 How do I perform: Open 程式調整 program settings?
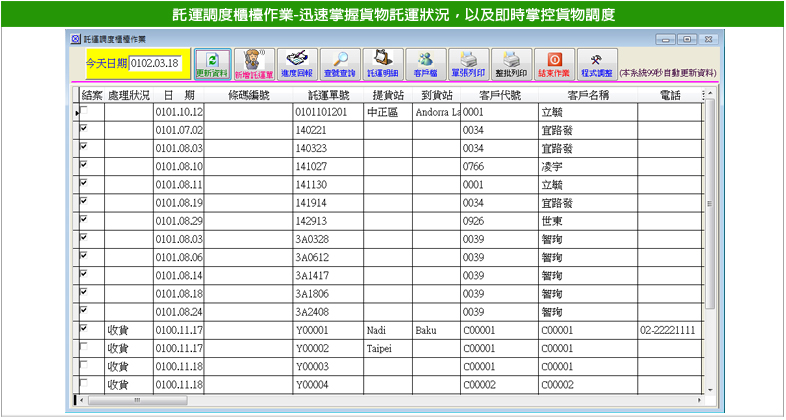[597, 65]
